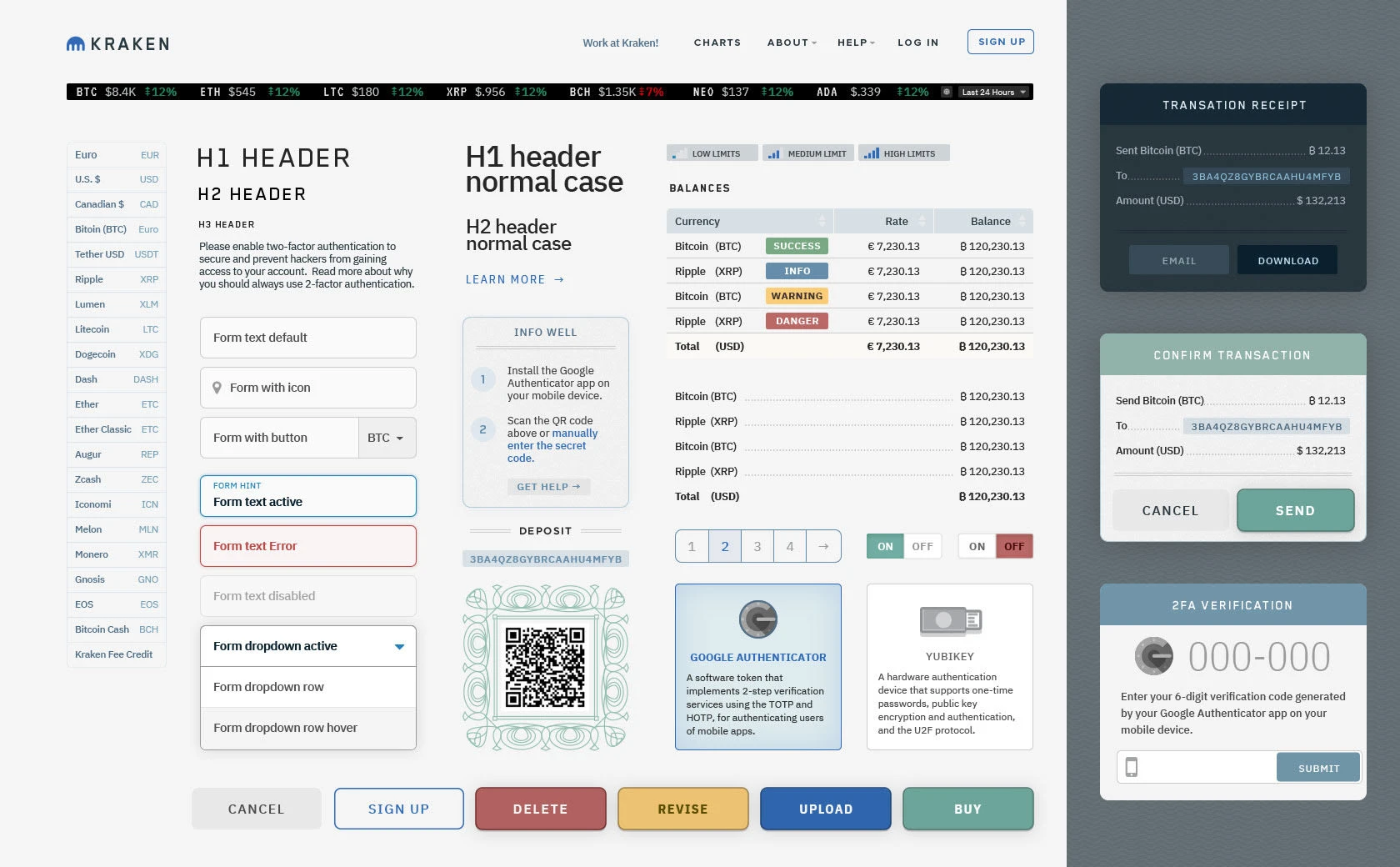The width and height of the screenshot is (1400, 867).
Task: Click the arrow next to LEARN MORE
Action: click(x=559, y=279)
